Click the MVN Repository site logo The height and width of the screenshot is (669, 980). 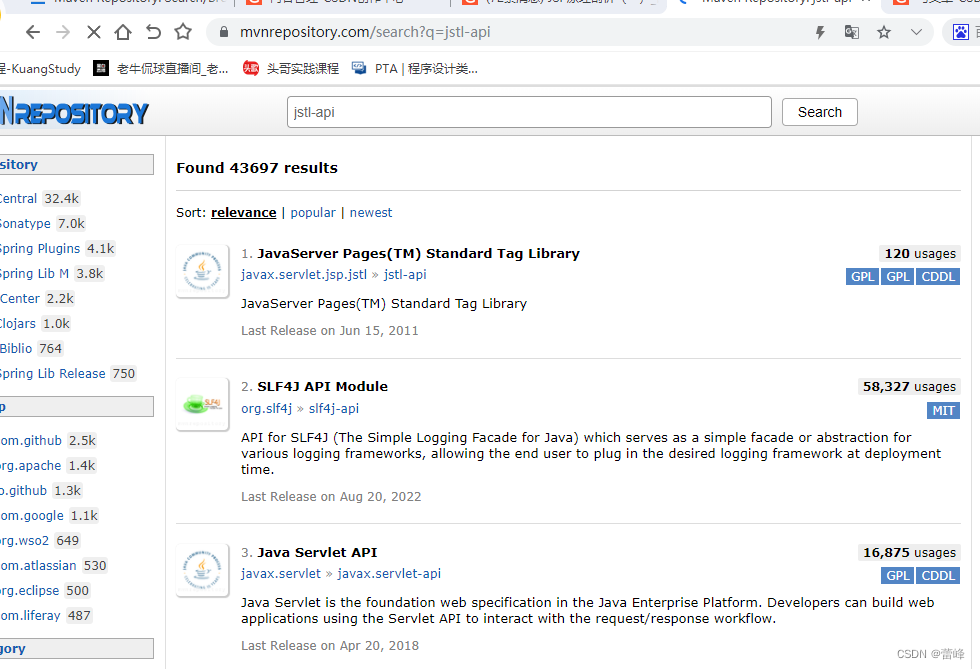point(74,113)
